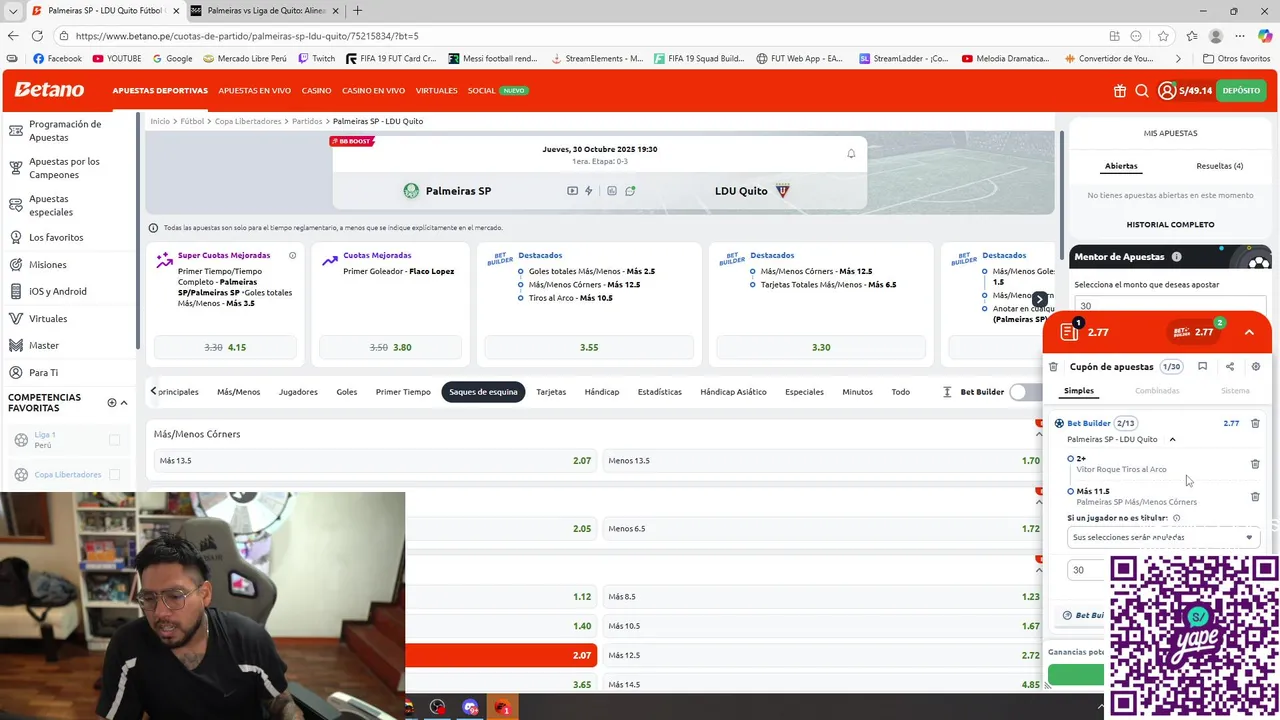Open the gift promotions icon in header
The height and width of the screenshot is (720, 1280).
click(1119, 91)
